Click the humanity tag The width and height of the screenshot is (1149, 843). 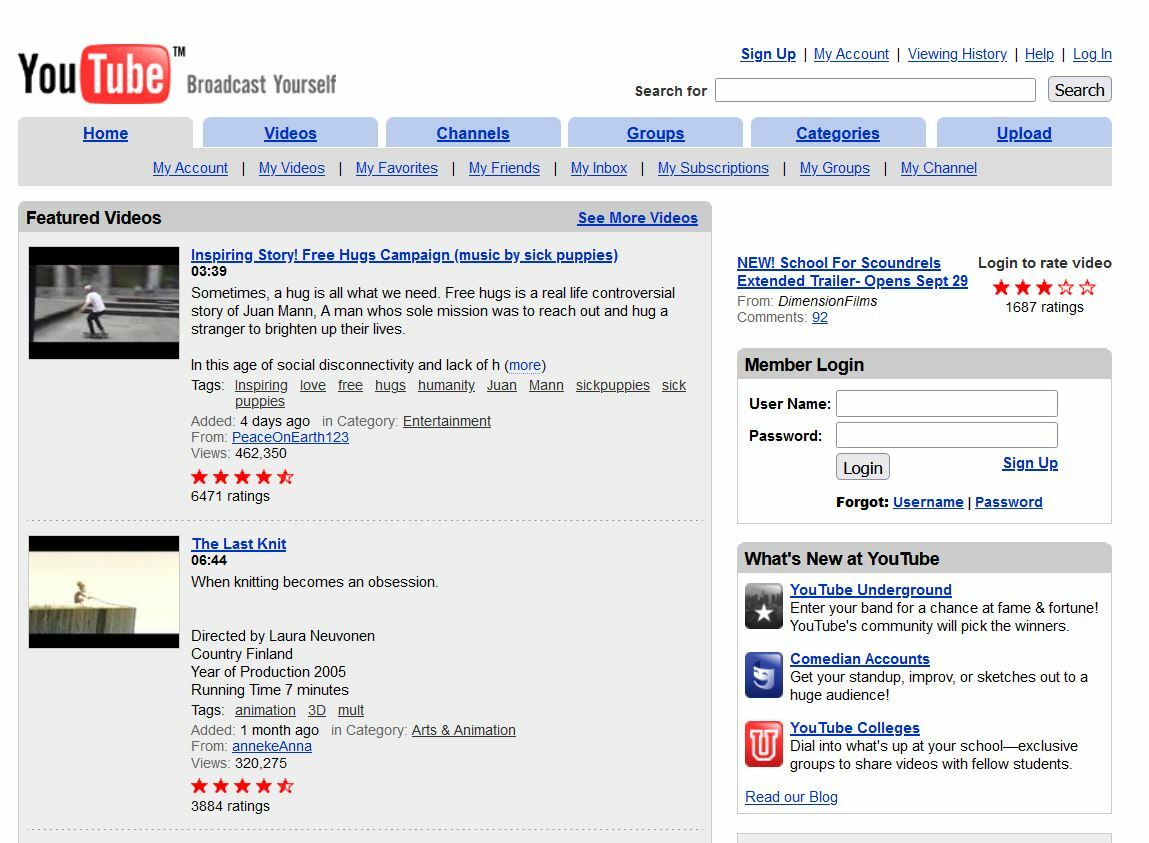pyautogui.click(x=446, y=385)
